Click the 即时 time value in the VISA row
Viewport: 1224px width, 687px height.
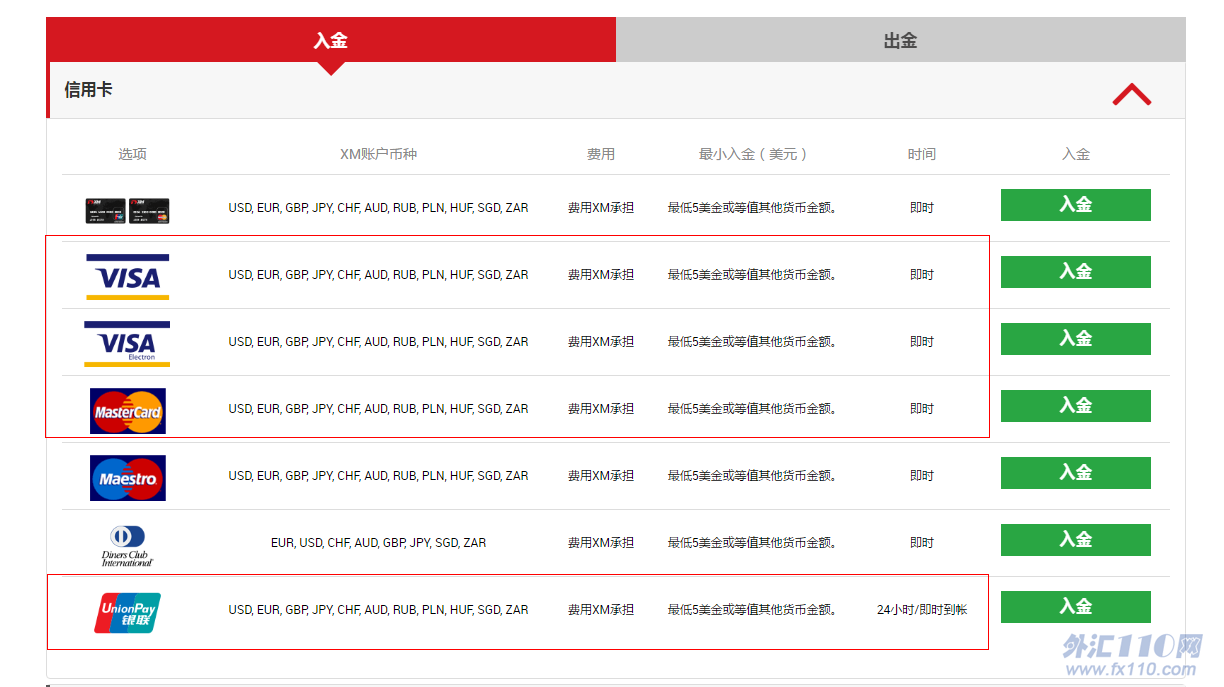point(922,275)
